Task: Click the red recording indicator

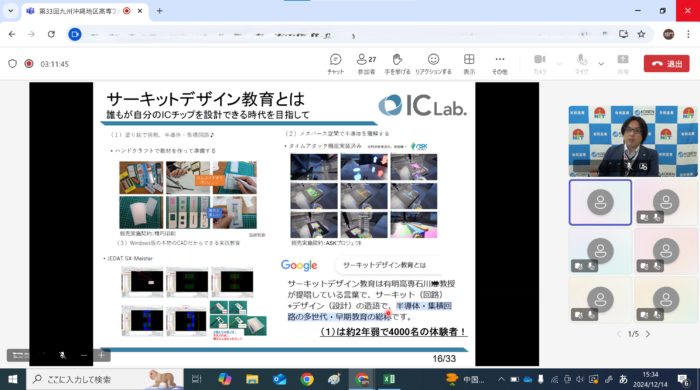Action: pyautogui.click(x=29, y=64)
